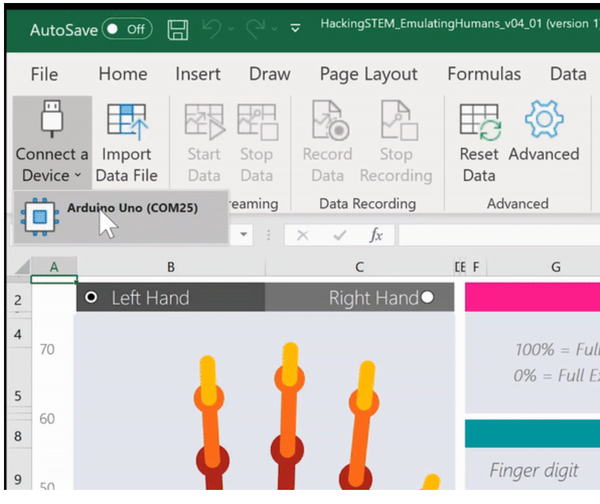Select column G header
Image resolution: width=600 pixels, height=504 pixels.
coord(555,267)
